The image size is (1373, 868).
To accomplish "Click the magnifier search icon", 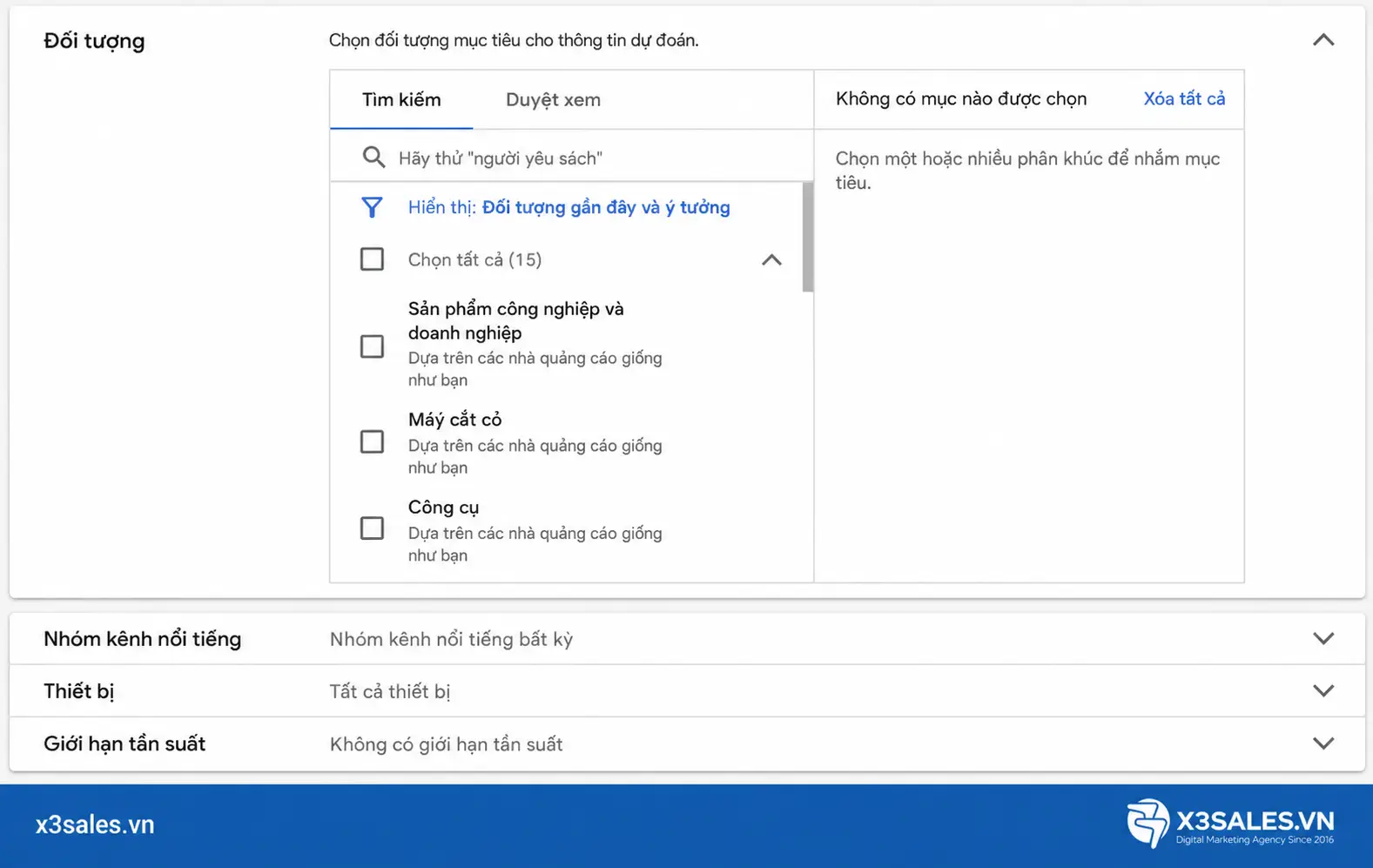I will (x=374, y=158).
